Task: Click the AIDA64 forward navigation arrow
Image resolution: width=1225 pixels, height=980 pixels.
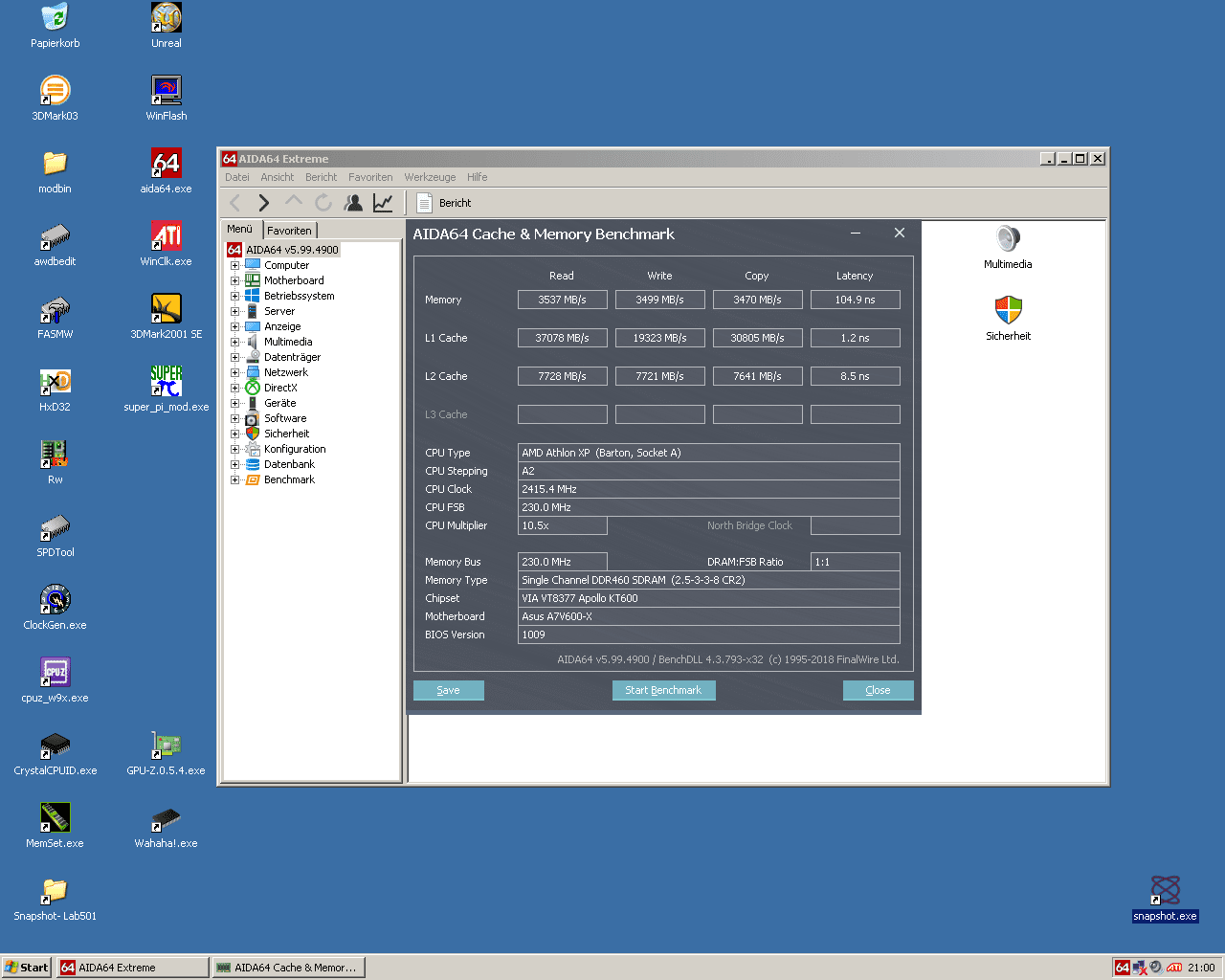Action: 264,203
